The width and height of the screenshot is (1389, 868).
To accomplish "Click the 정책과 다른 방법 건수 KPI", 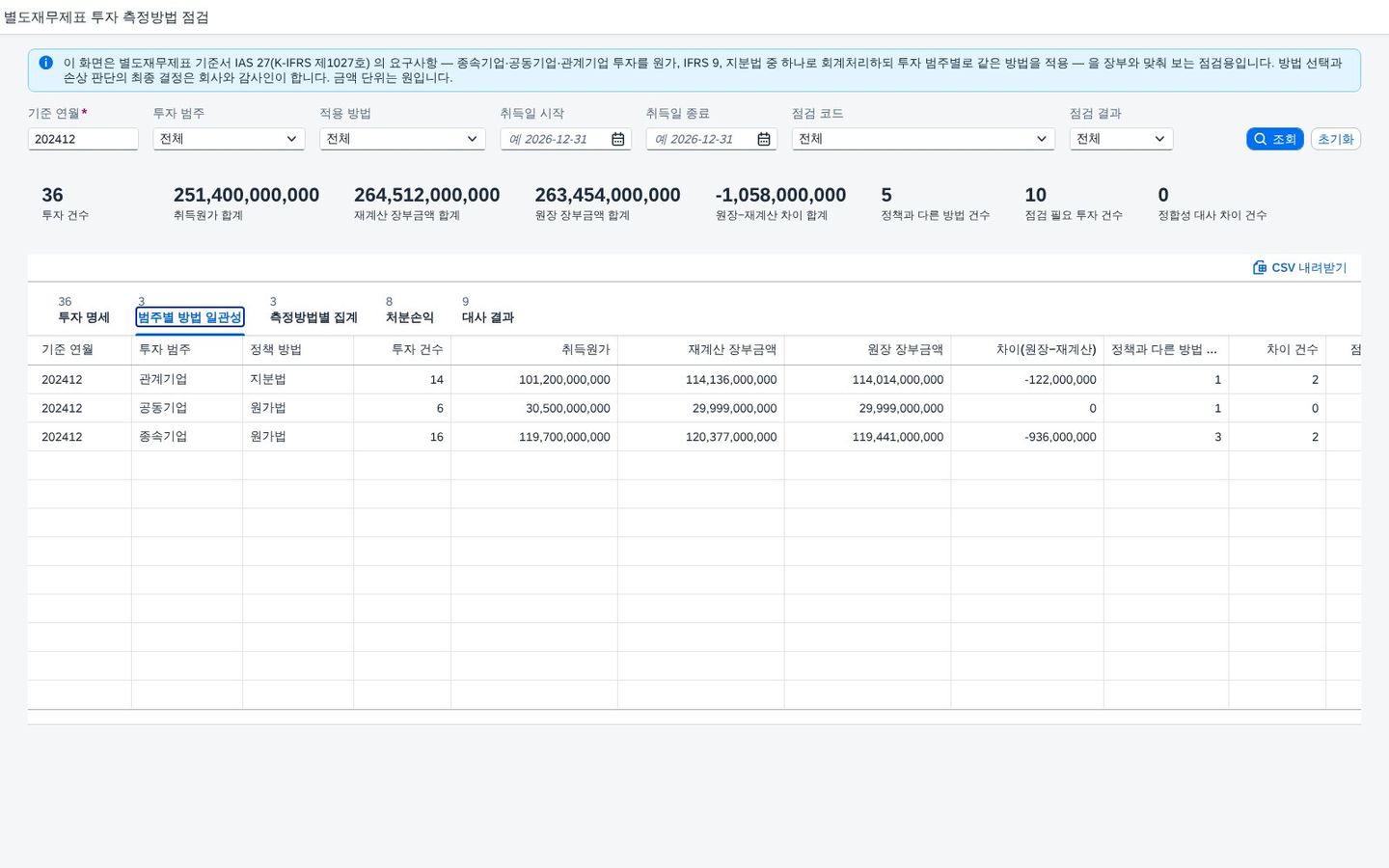I will 935,203.
